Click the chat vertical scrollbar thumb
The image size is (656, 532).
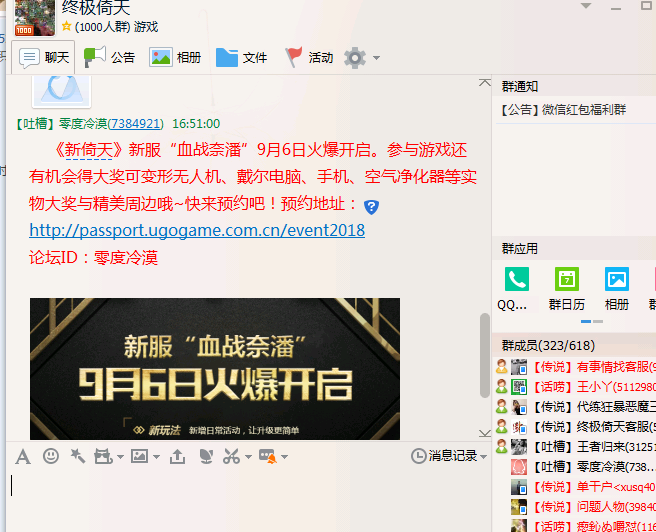[x=484, y=355]
